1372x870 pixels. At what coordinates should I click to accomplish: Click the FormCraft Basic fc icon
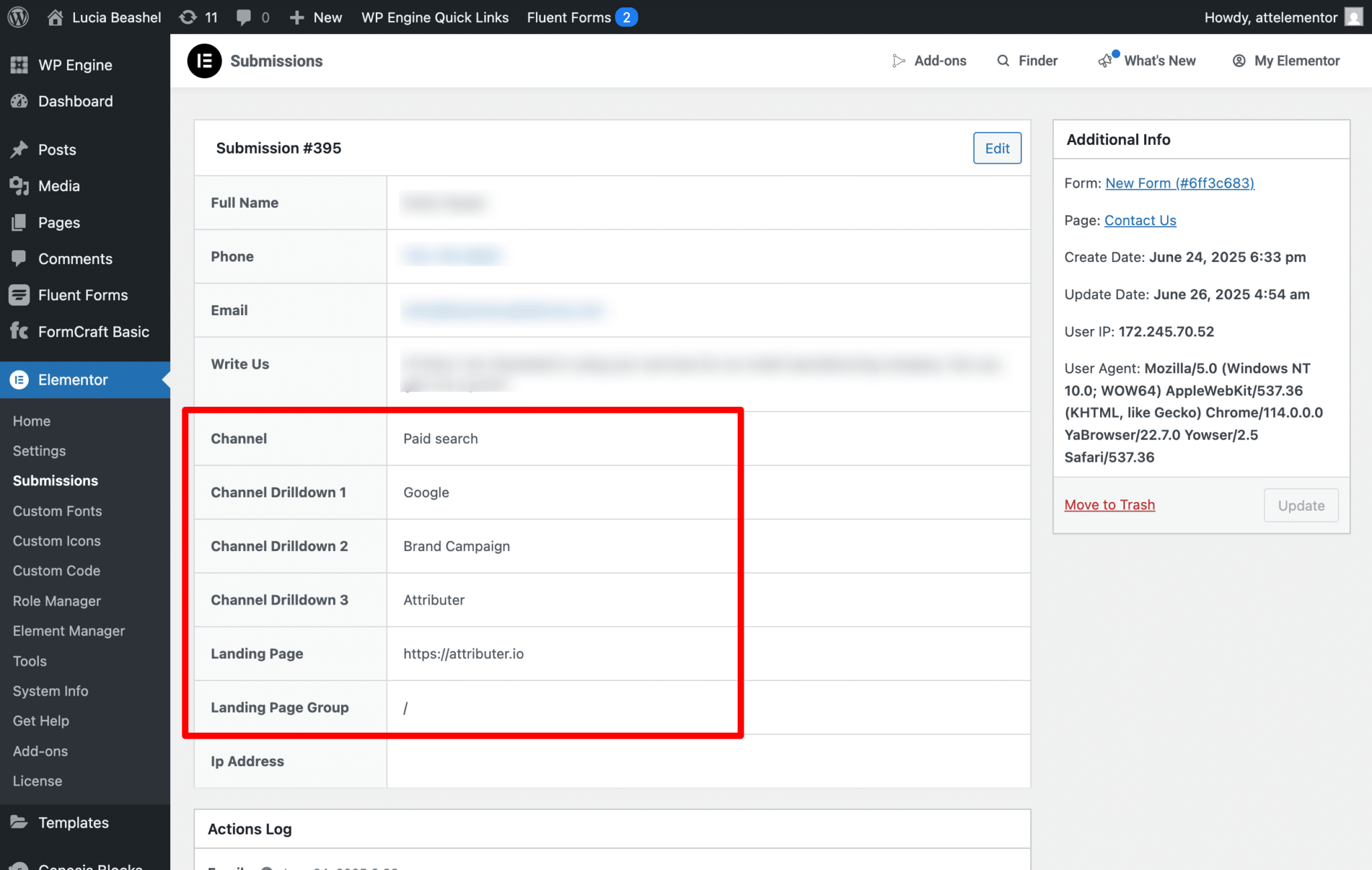tap(19, 331)
